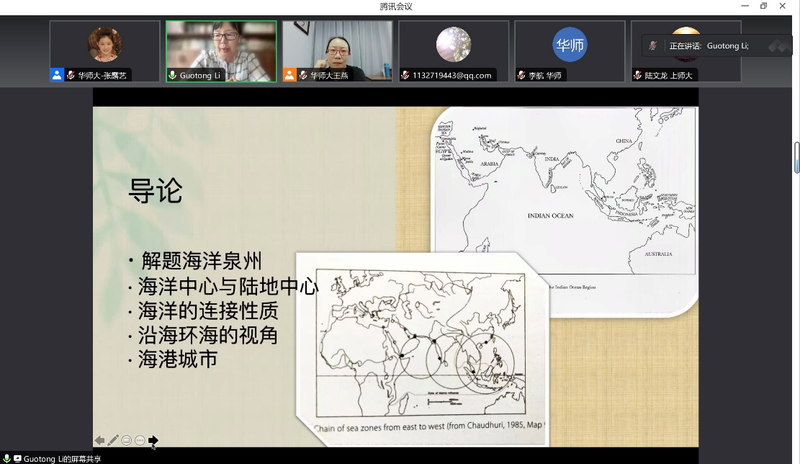This screenshot has height=464, width=800.
Task: Click the next slide black arrow
Action: [153, 440]
